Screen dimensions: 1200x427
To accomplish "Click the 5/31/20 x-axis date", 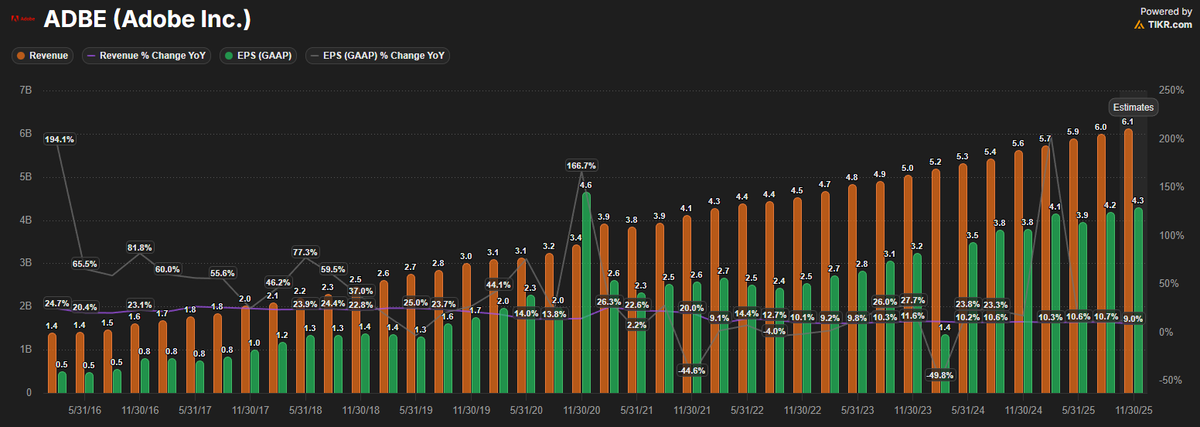I will click(x=525, y=409).
